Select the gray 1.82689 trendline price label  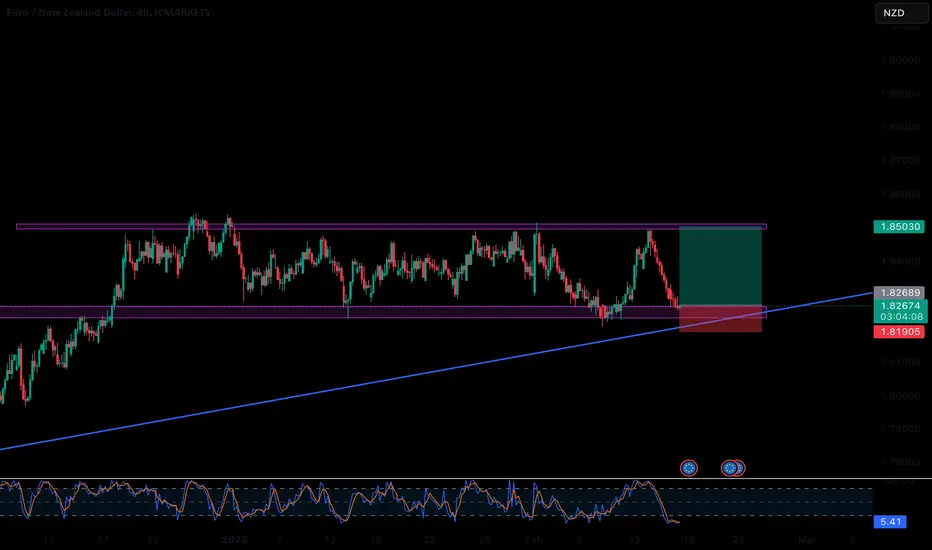pyautogui.click(x=899, y=293)
